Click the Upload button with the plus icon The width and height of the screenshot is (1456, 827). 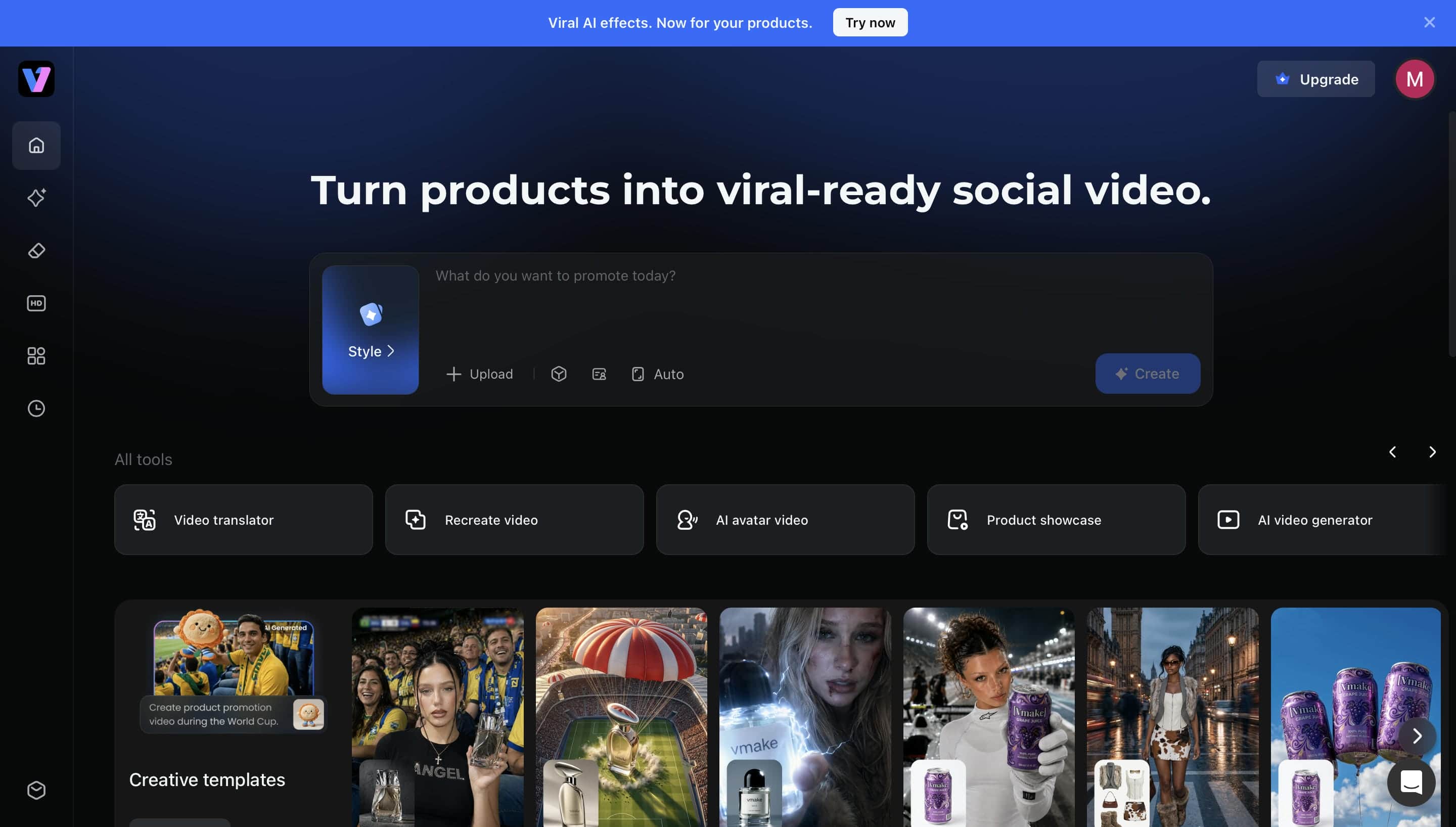pyautogui.click(x=480, y=374)
